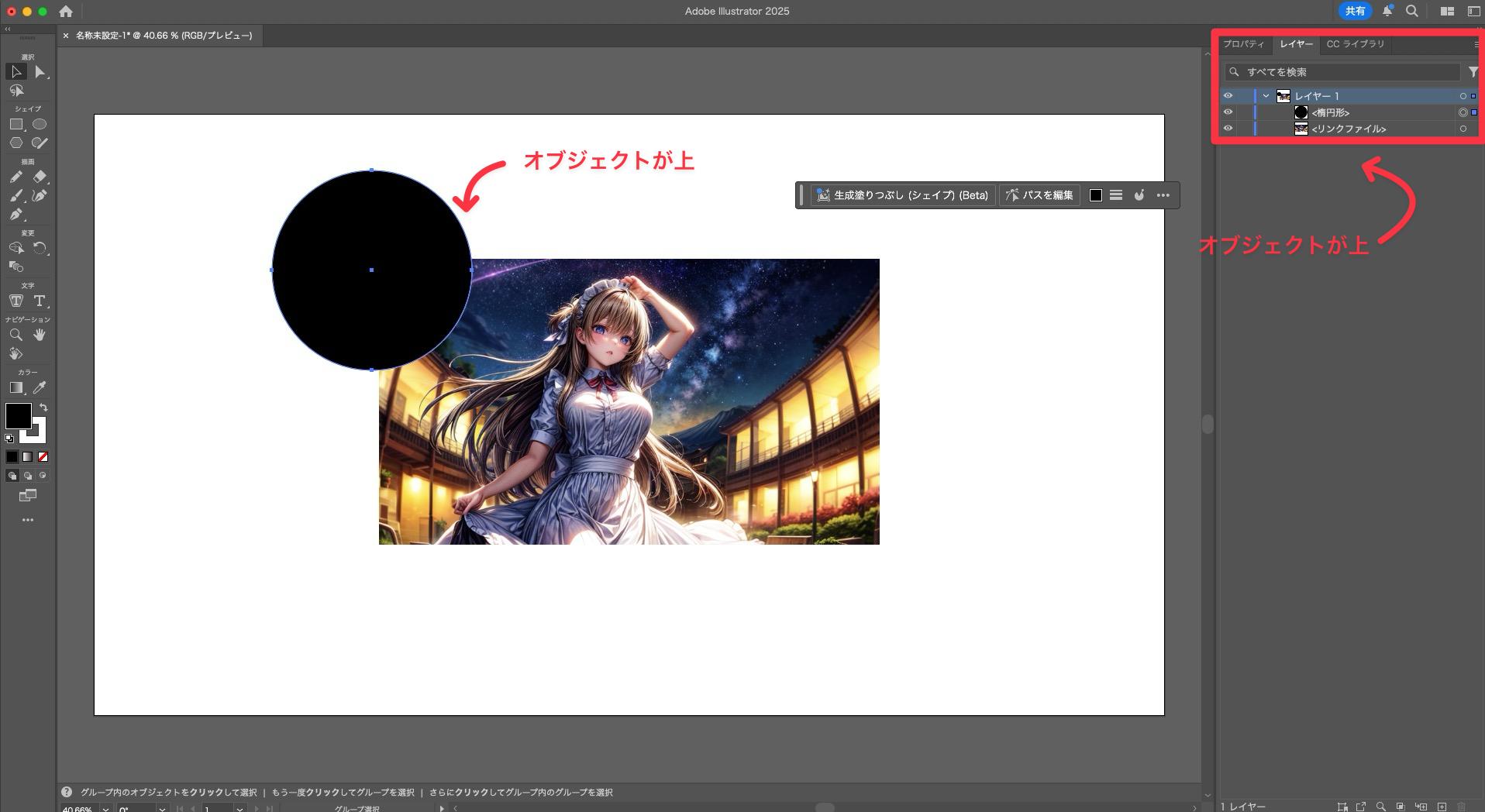The image size is (1485, 812).
Task: Create a new sublayer
Action: [x=1421, y=807]
